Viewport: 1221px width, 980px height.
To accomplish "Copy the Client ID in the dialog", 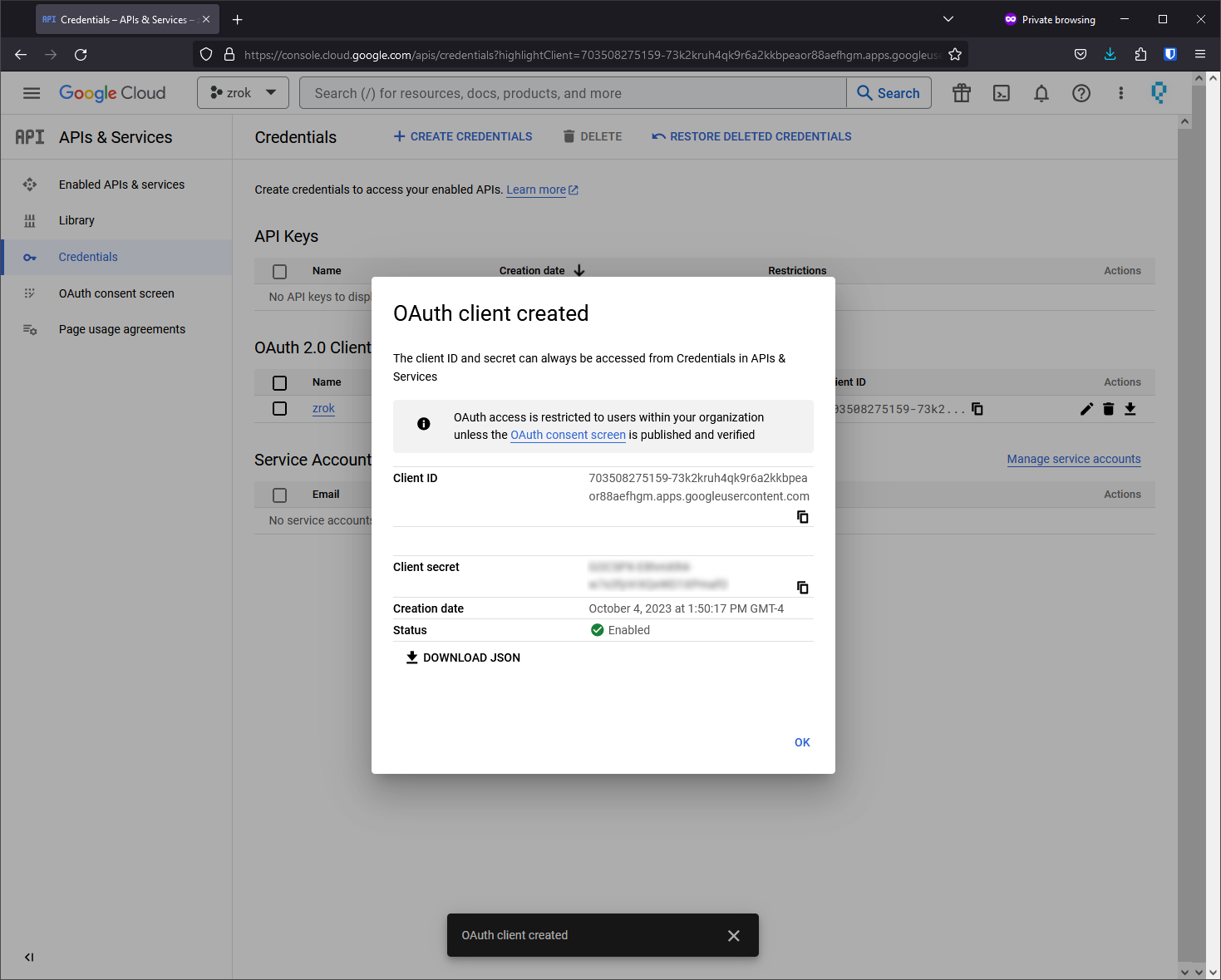I will 802,517.
